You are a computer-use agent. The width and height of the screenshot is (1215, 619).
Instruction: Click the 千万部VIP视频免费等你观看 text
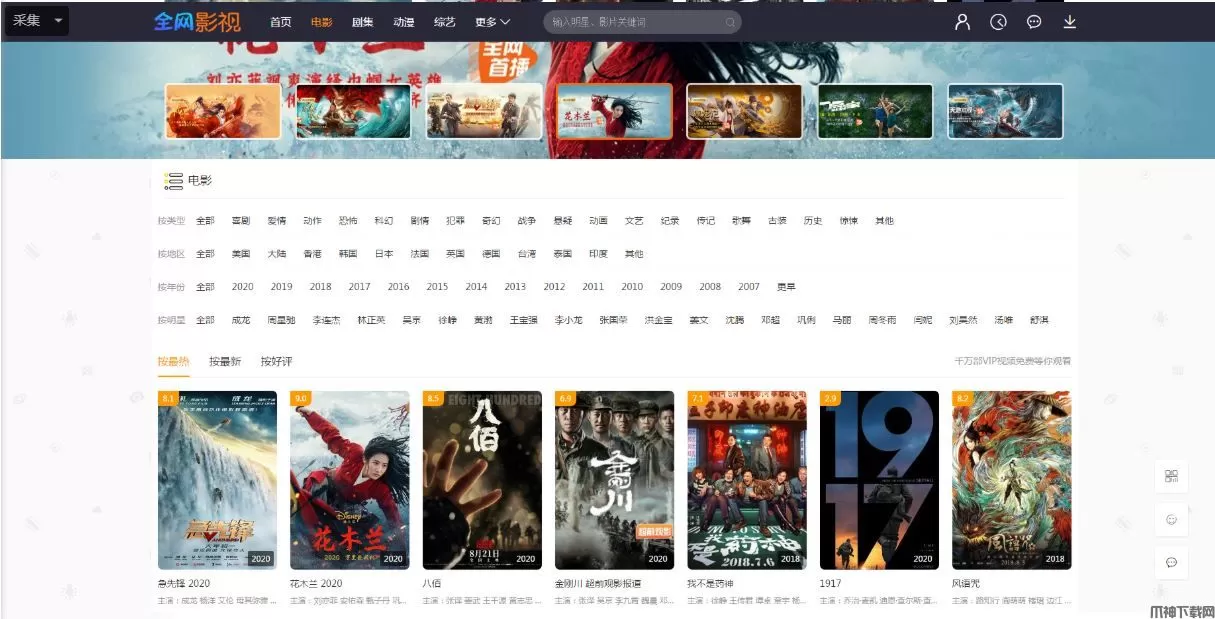tap(1012, 361)
